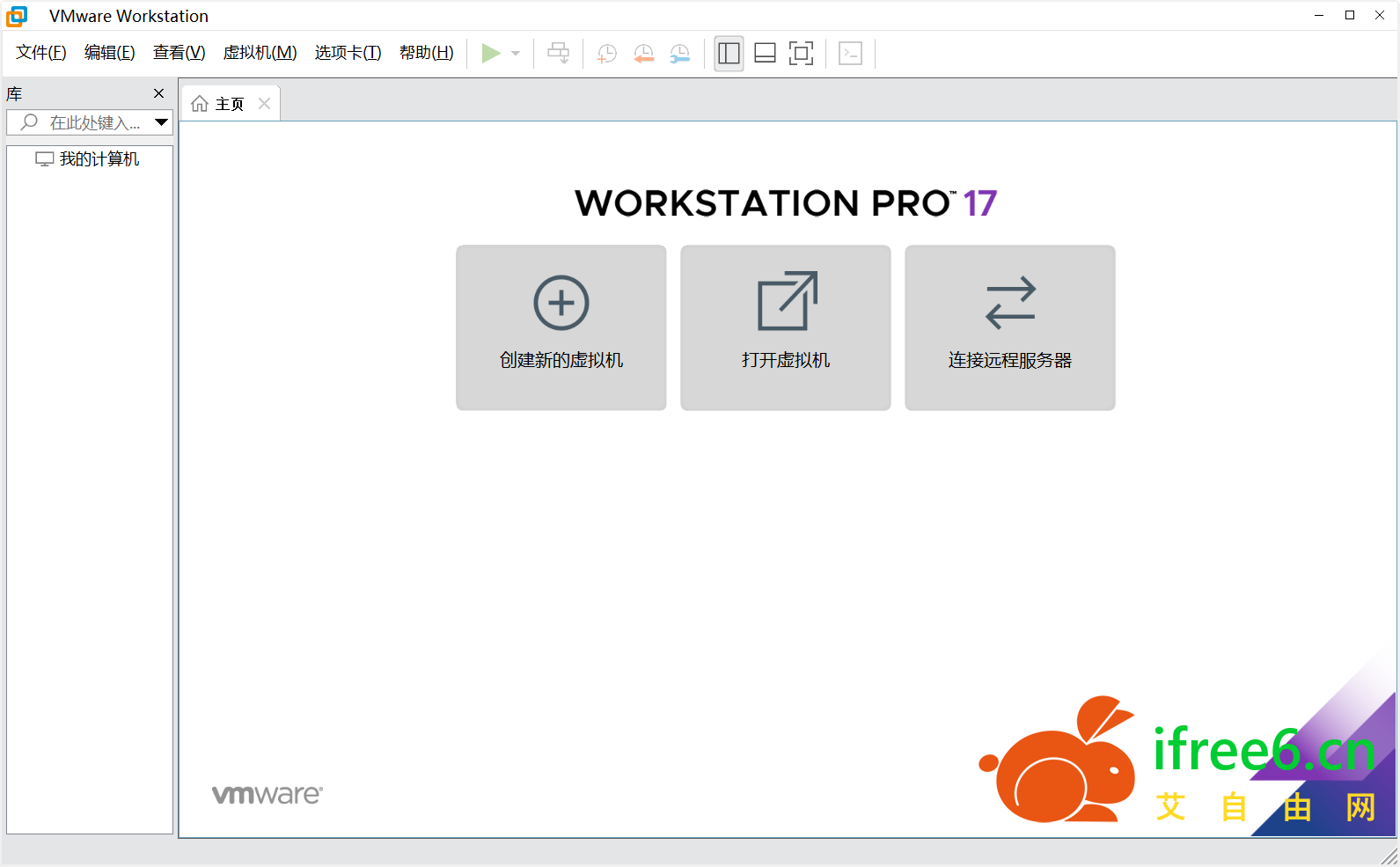1400x867 pixels.
Task: Click the console view icon
Action: (850, 54)
